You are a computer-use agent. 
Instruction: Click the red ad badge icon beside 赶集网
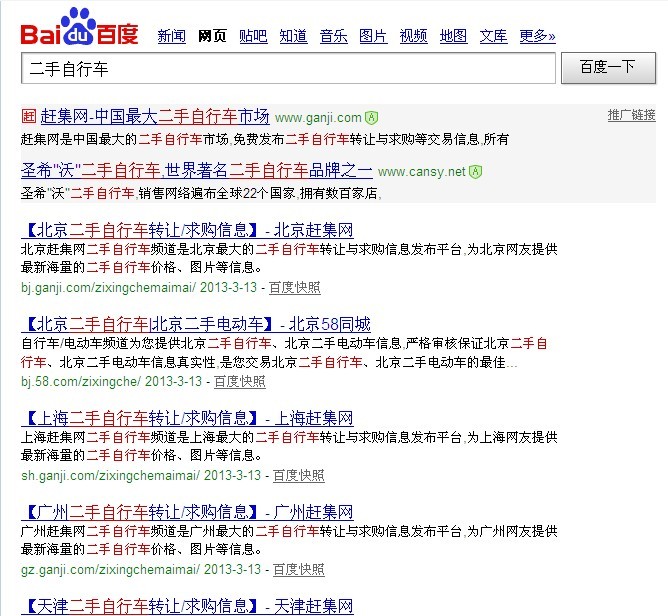(28, 117)
